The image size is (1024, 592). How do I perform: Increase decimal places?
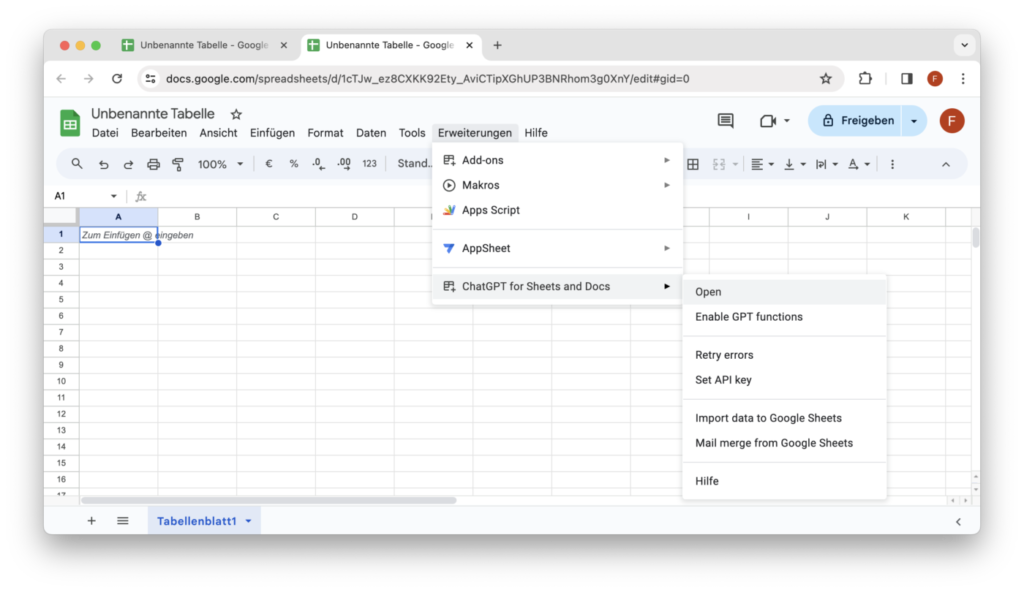(x=344, y=164)
